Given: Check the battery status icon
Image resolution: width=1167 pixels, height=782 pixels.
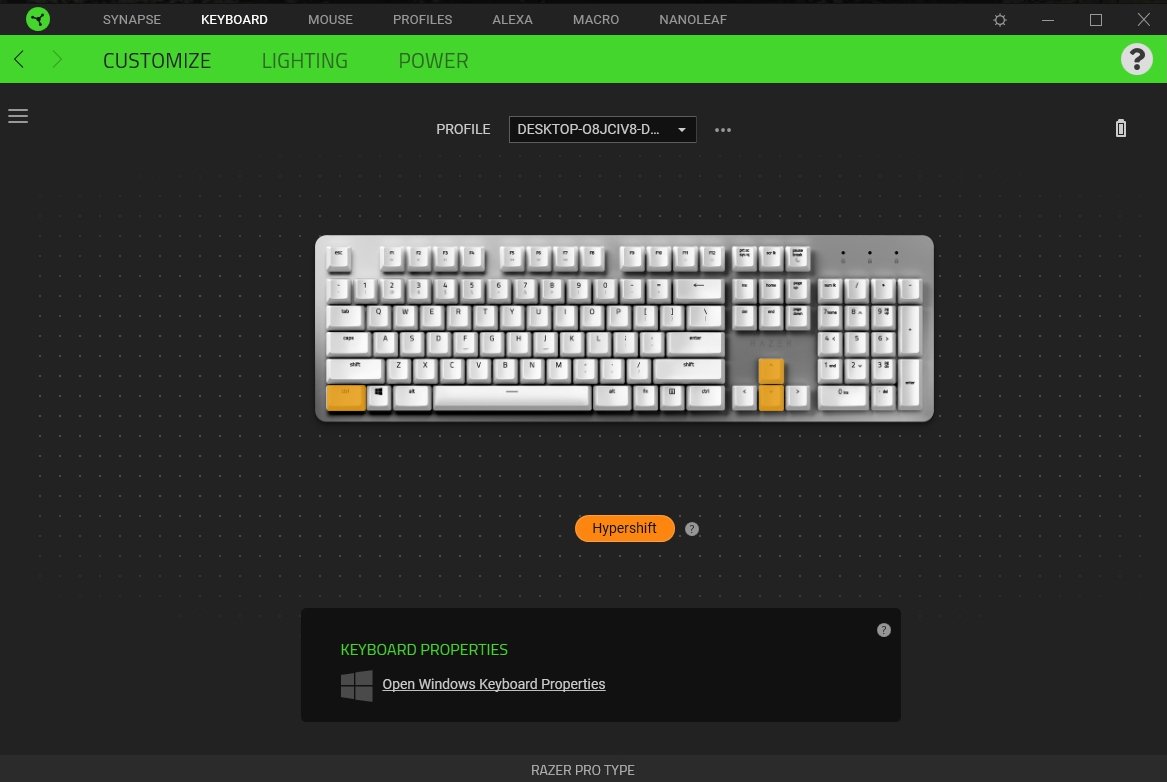Looking at the screenshot, I should click(x=1120, y=129).
